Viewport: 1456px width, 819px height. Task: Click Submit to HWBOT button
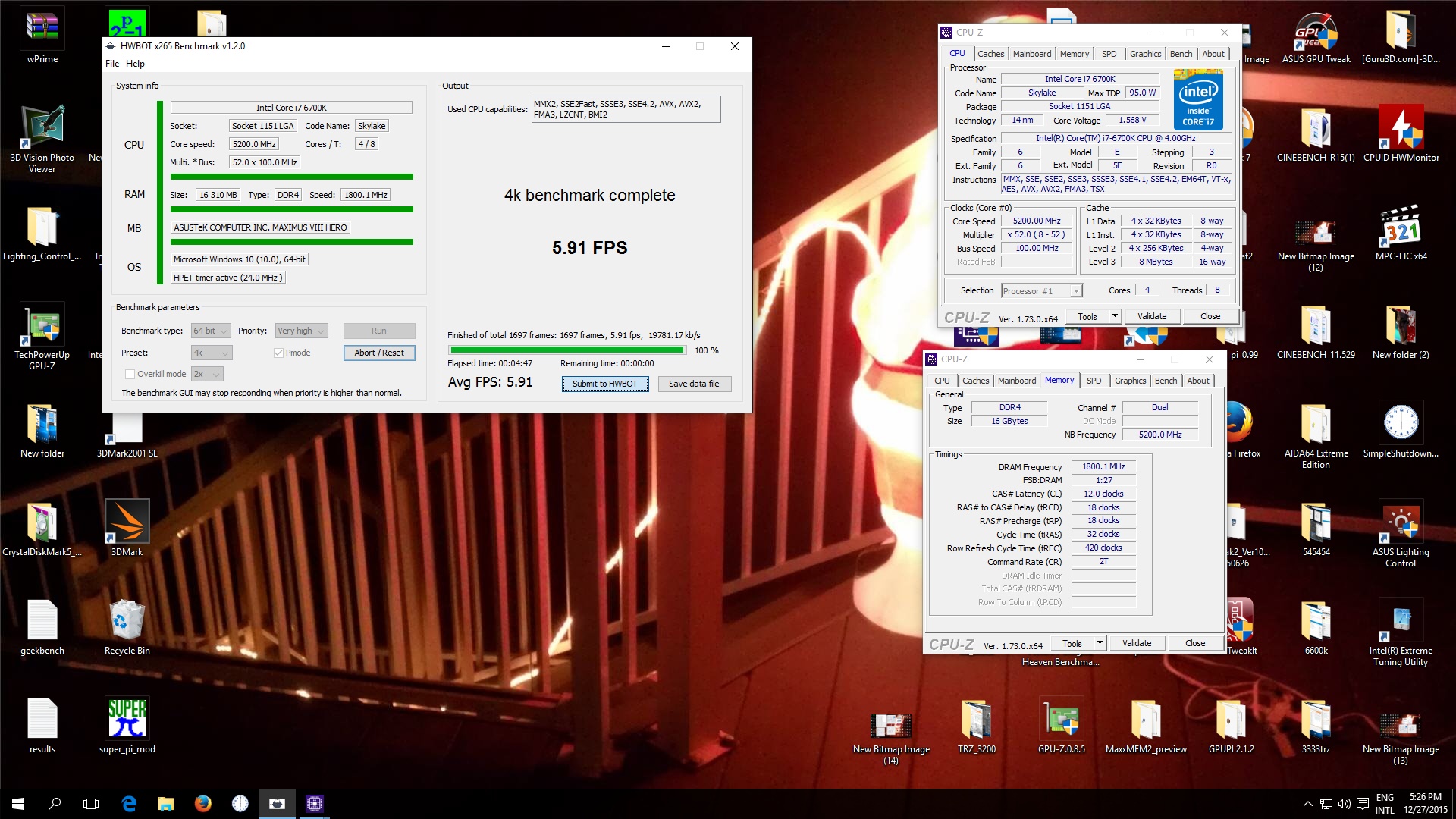605,384
